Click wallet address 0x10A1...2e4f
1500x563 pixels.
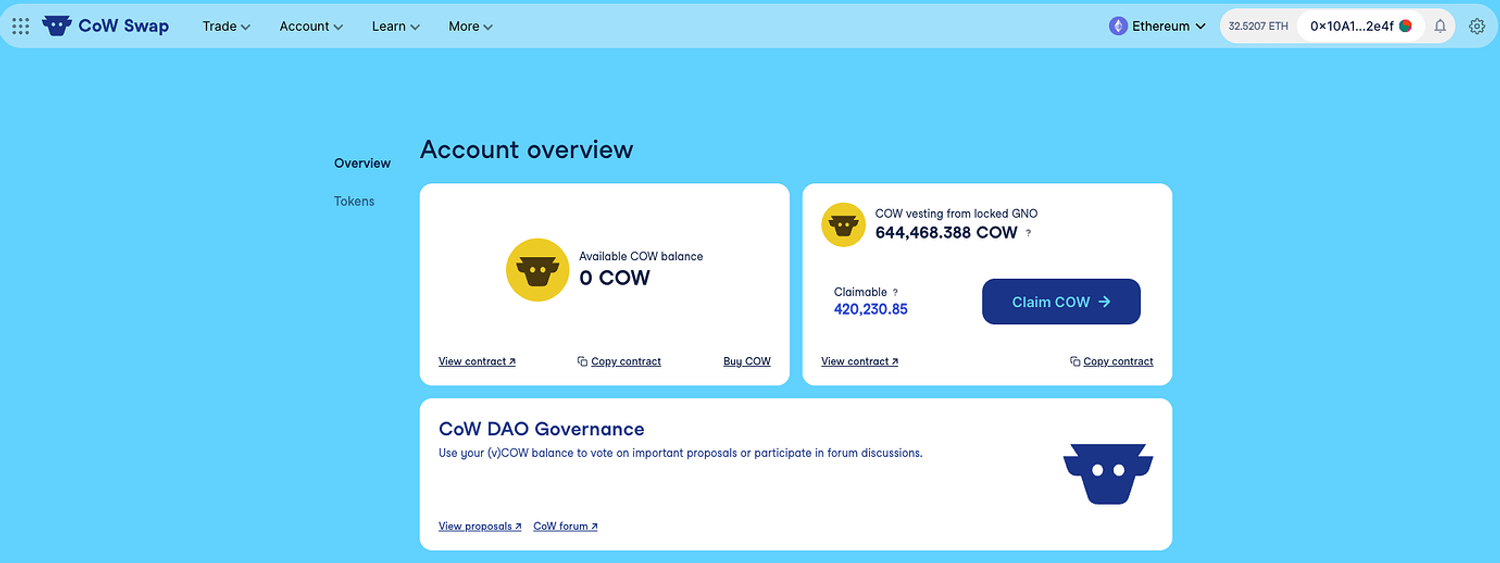(x=1351, y=26)
